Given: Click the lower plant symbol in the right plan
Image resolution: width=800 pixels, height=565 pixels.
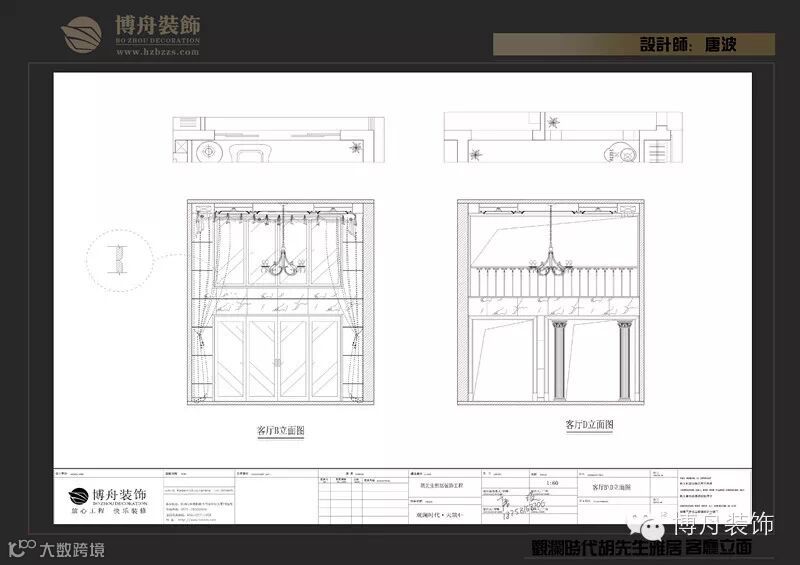Looking at the screenshot, I should point(476,154).
